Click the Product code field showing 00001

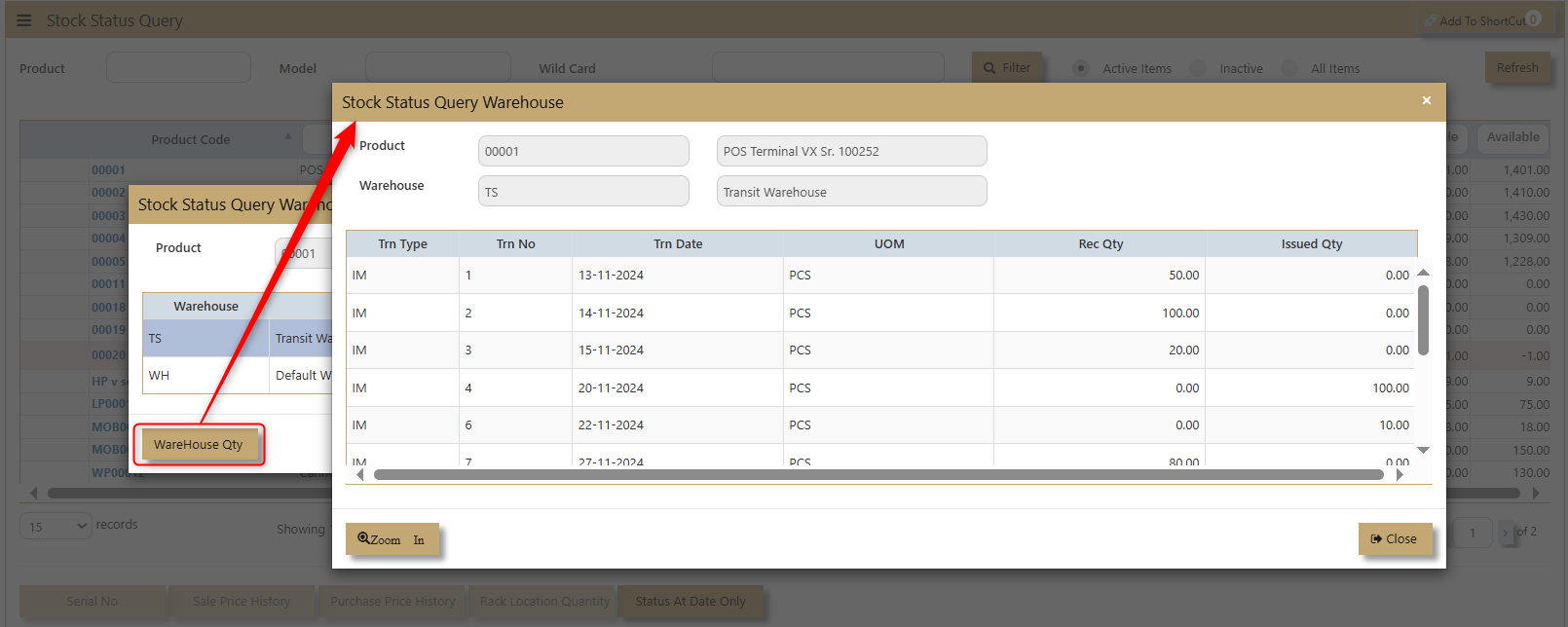[x=583, y=151]
